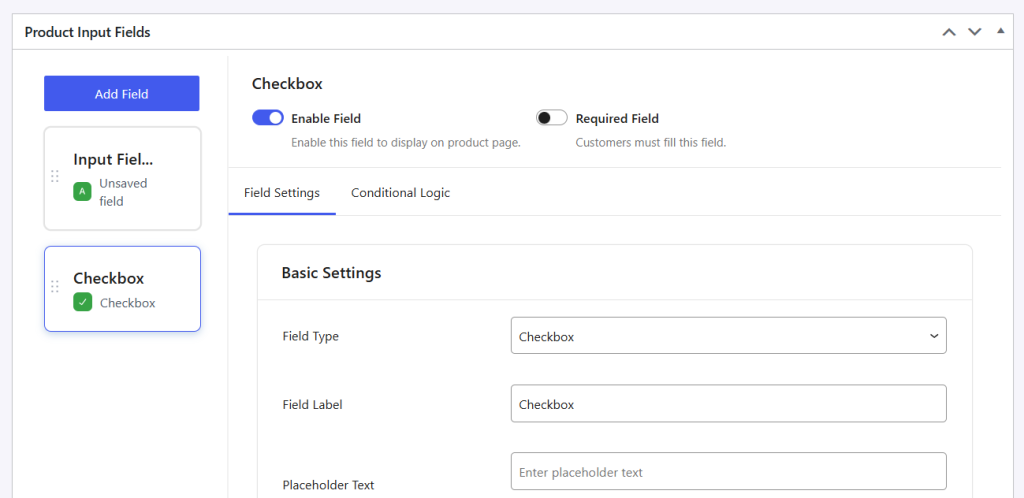Collapse the Product Input Fields panel triangle
This screenshot has height=498, width=1024.
pyautogui.click(x=1000, y=31)
